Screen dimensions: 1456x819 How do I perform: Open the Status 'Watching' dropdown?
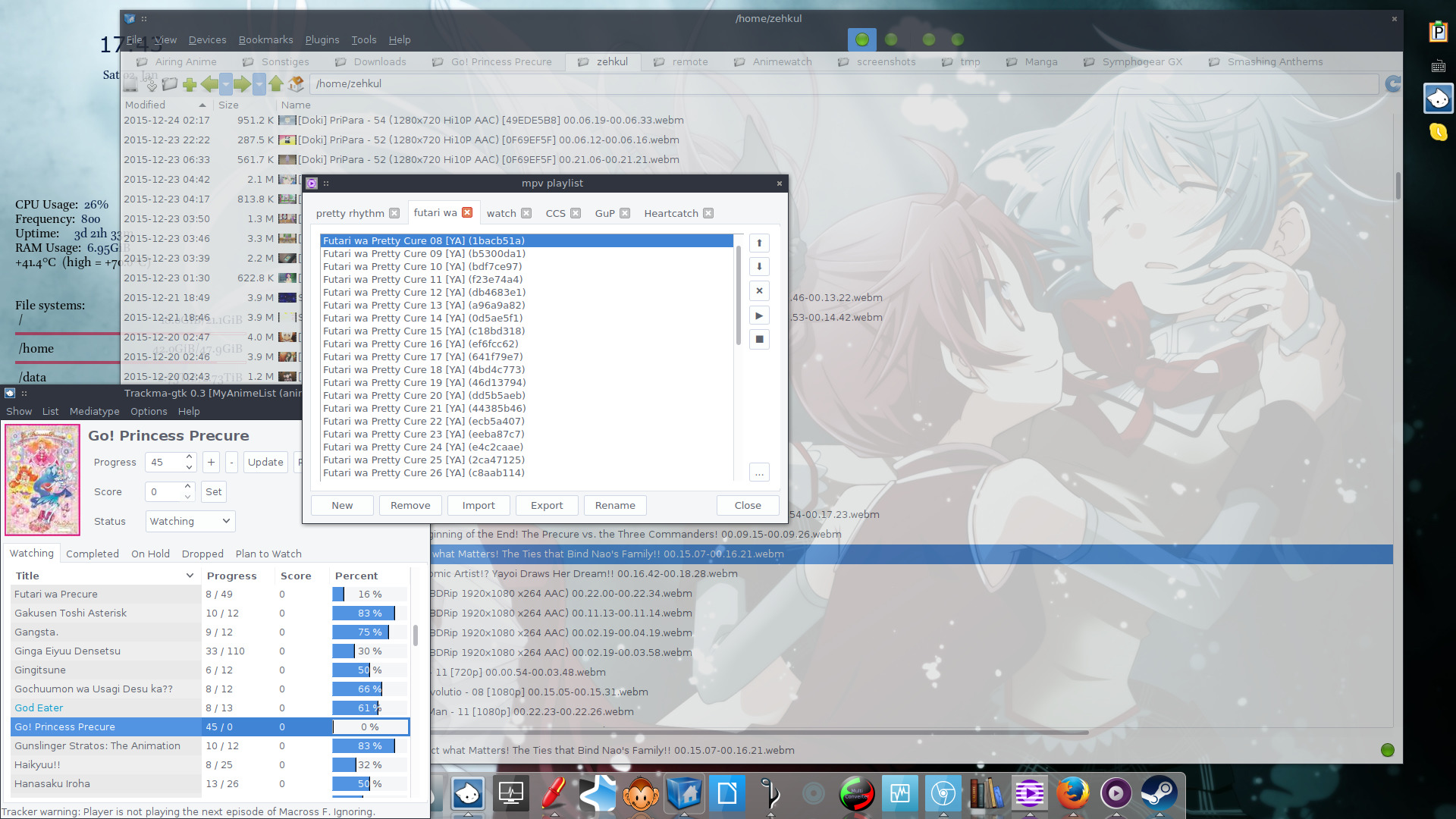tap(190, 522)
